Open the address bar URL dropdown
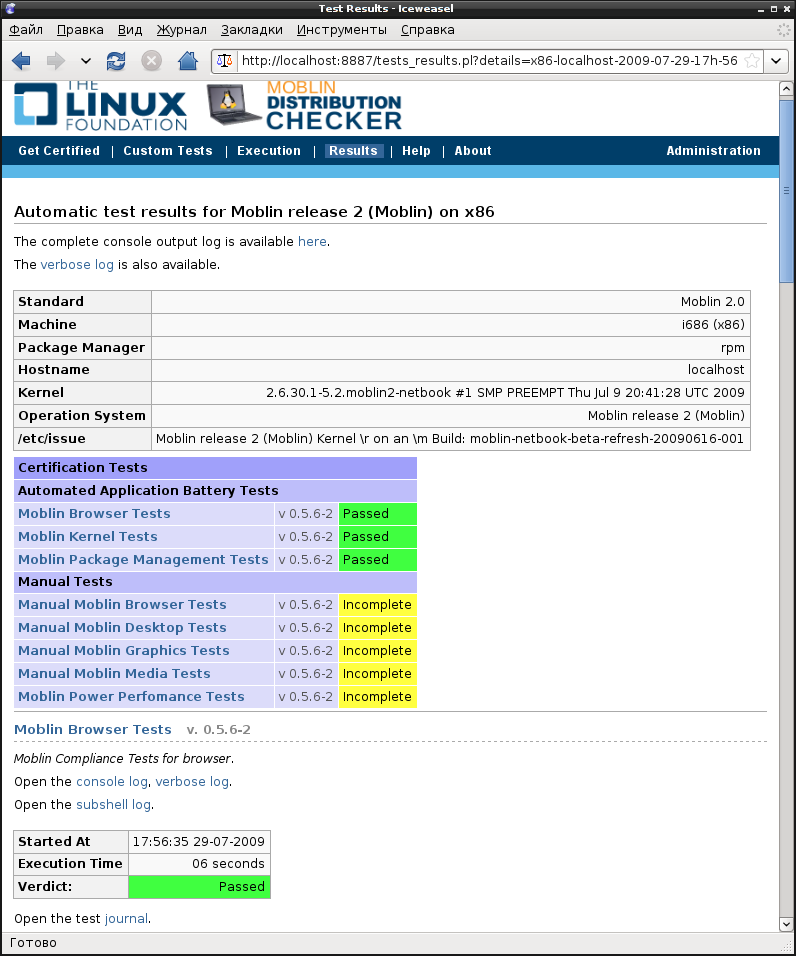This screenshot has height=956, width=796. click(x=776, y=60)
